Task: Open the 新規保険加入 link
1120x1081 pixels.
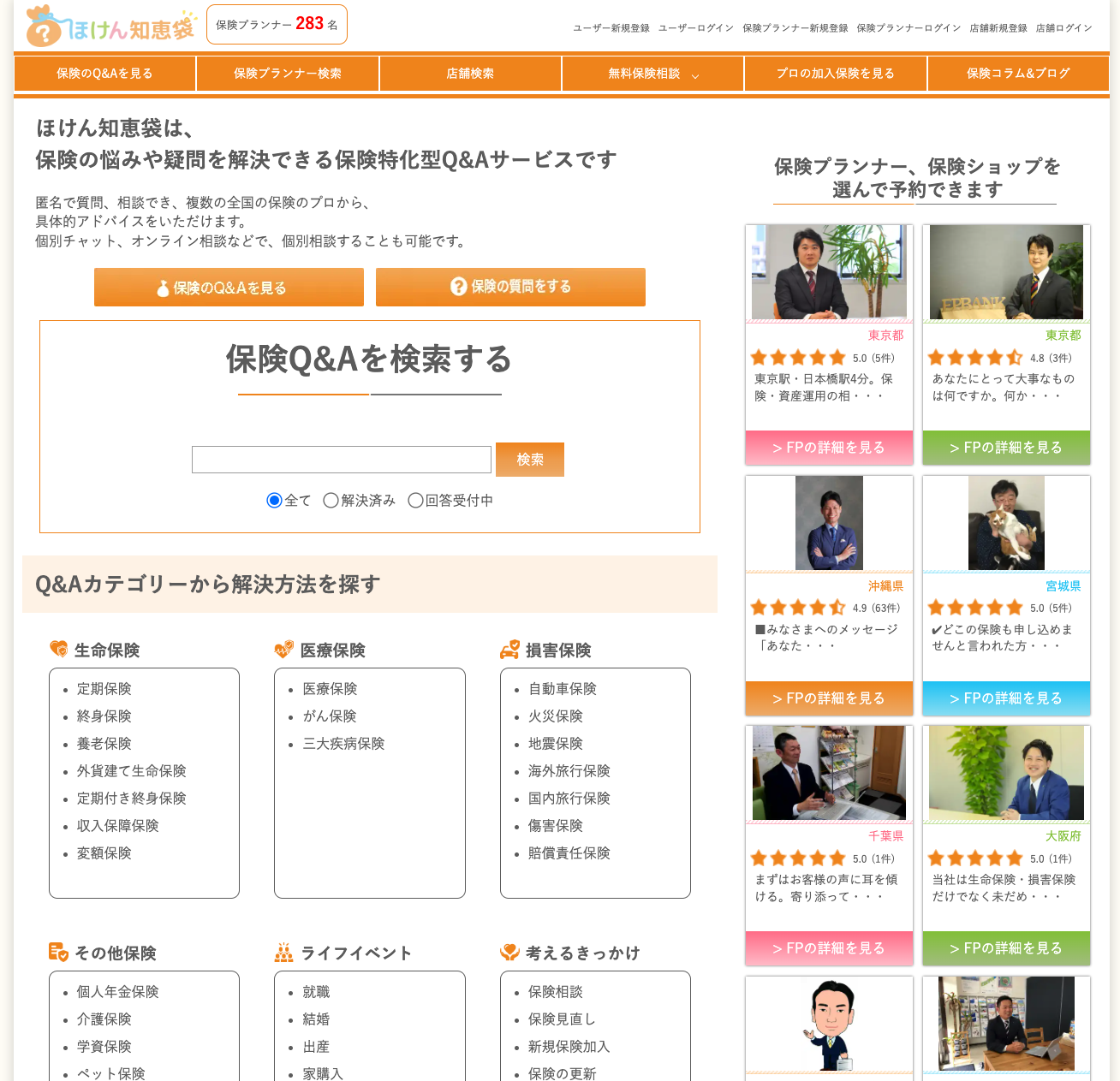Action: point(569,1047)
